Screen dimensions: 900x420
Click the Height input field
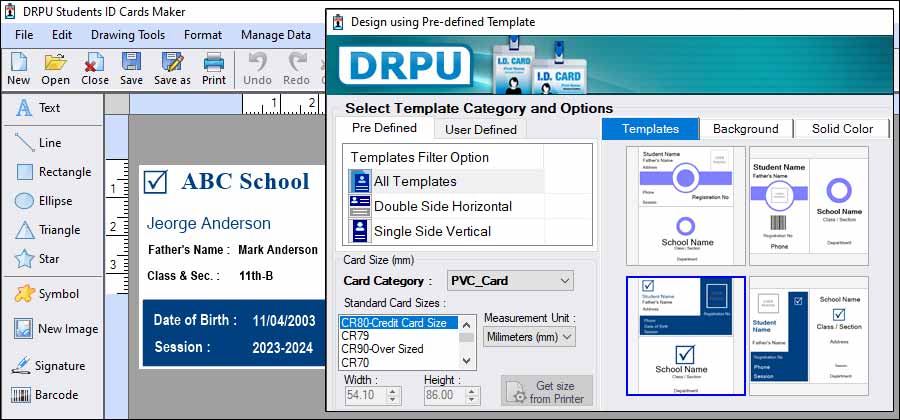[445, 395]
